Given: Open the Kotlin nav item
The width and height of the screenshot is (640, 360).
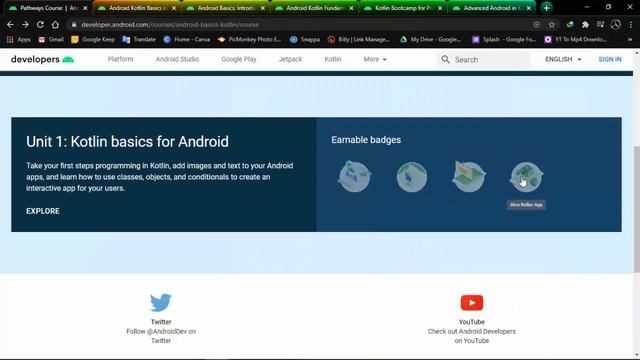Looking at the screenshot, I should pos(333,59).
